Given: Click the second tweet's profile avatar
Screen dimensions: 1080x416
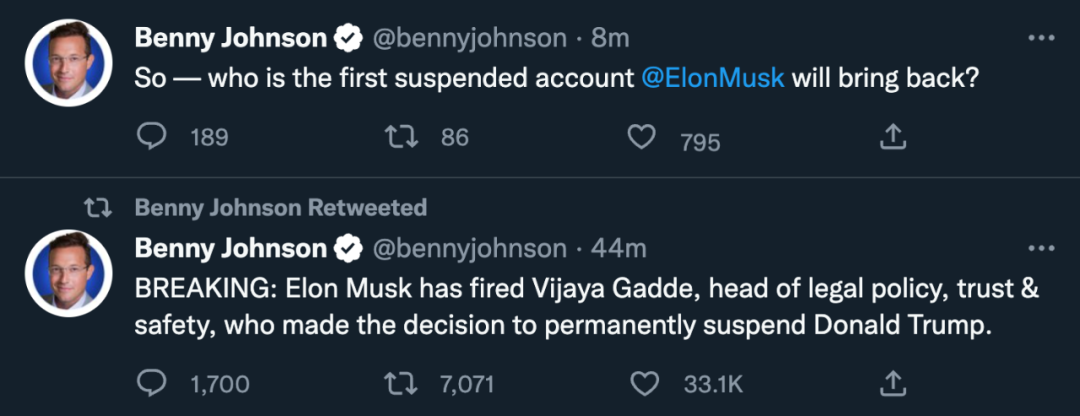Looking at the screenshot, I should [67, 270].
